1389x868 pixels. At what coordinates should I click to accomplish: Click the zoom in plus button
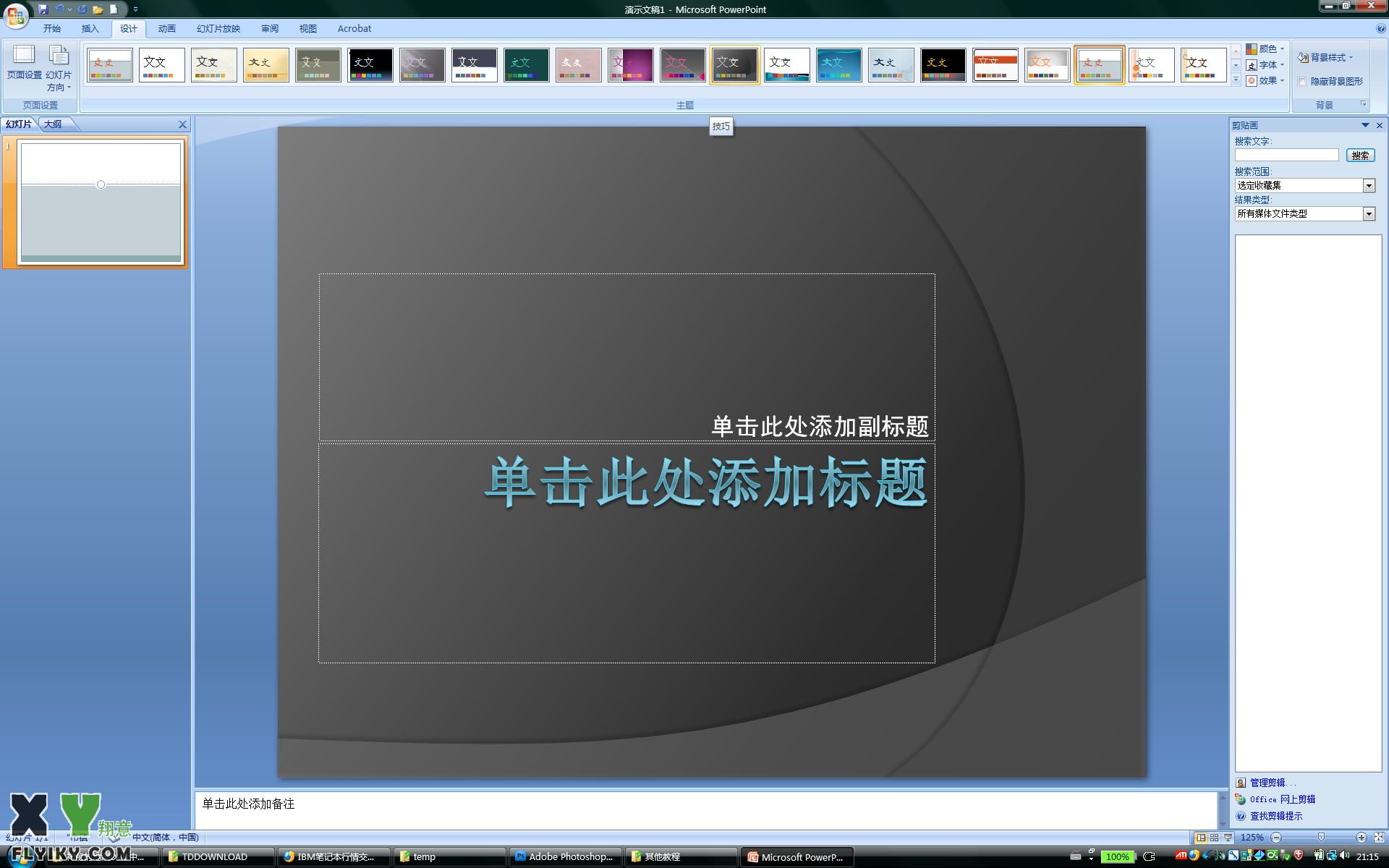[x=1361, y=838]
